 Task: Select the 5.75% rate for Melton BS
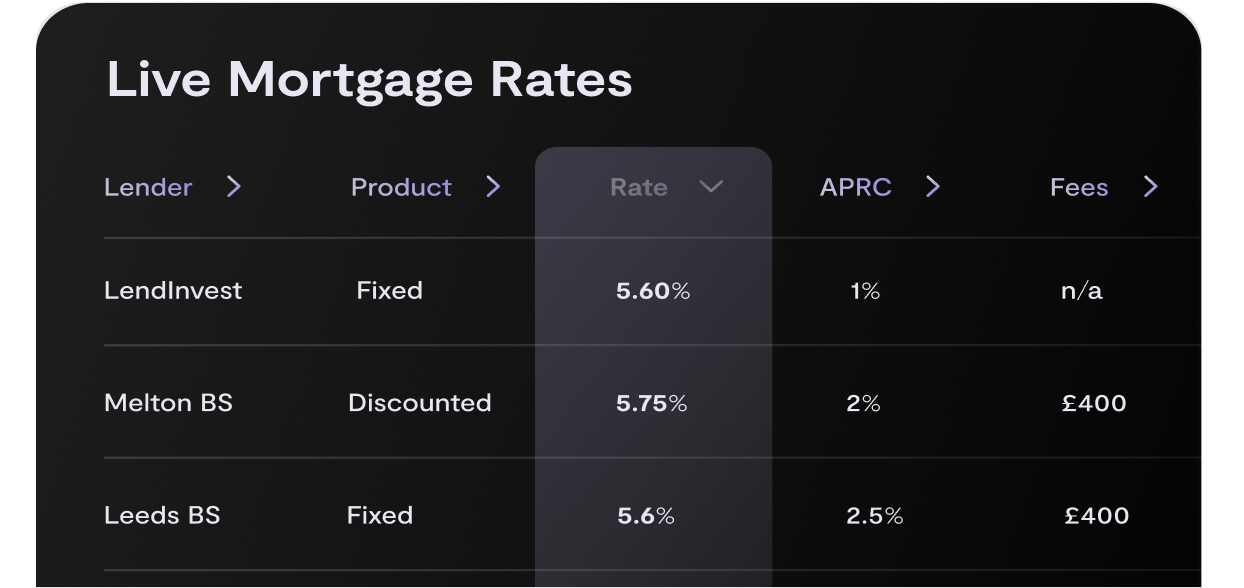pos(652,403)
